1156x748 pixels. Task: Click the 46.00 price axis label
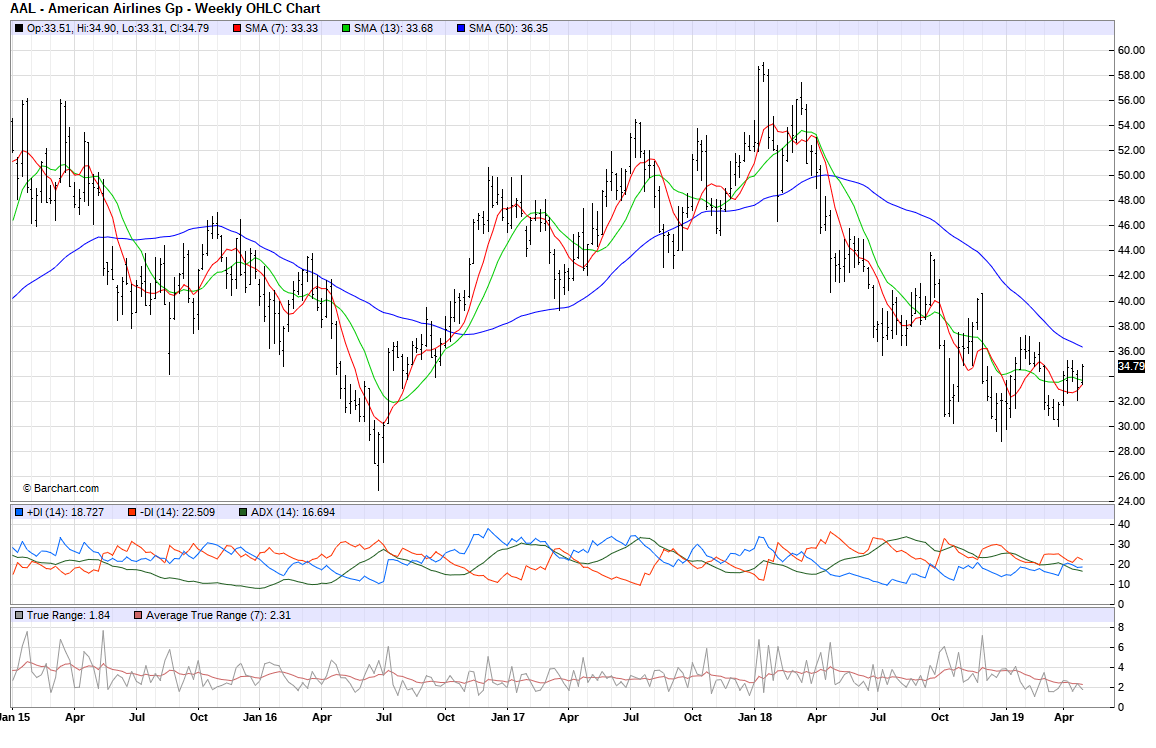(x=1132, y=226)
